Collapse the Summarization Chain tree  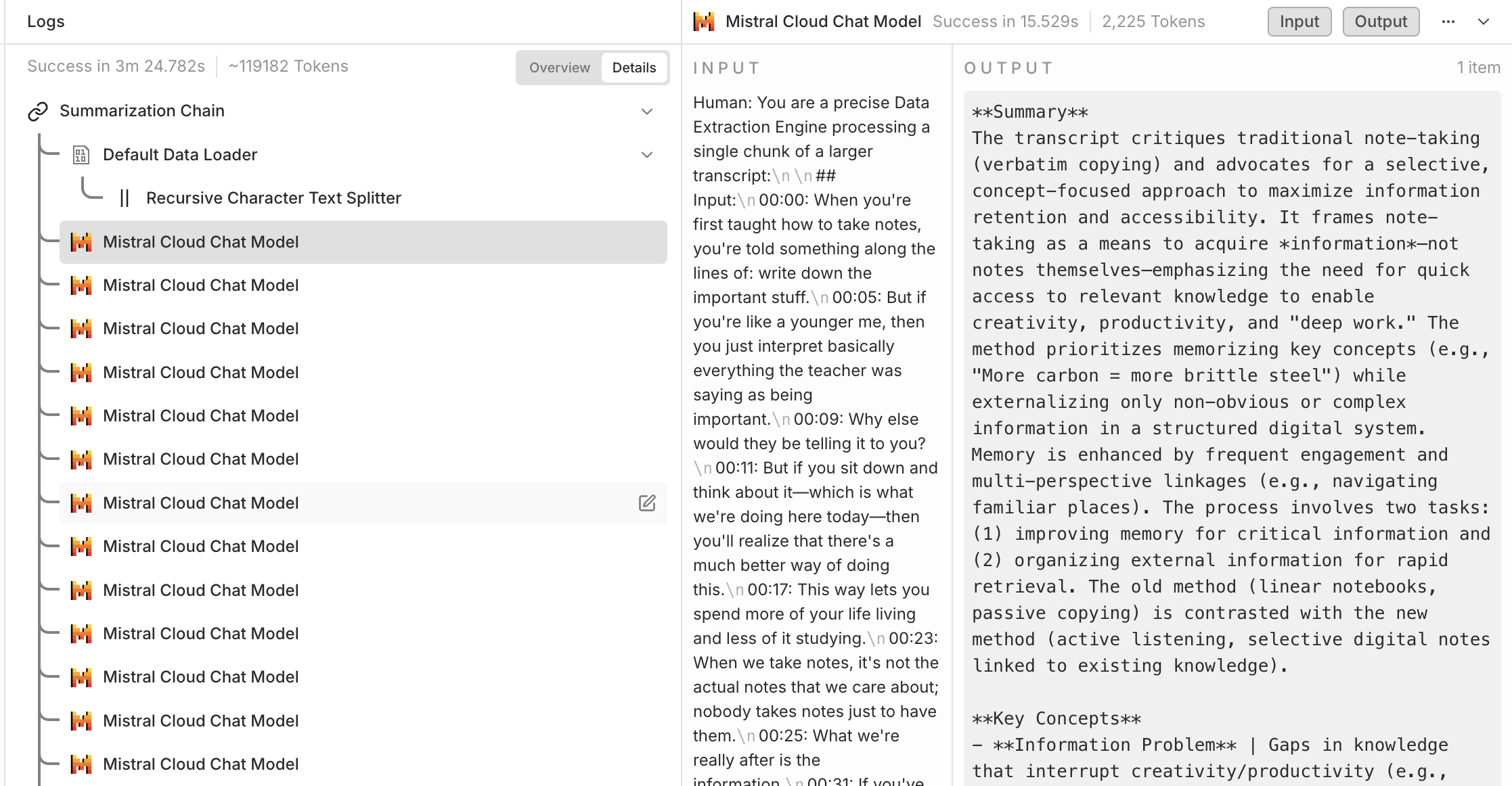coord(647,111)
